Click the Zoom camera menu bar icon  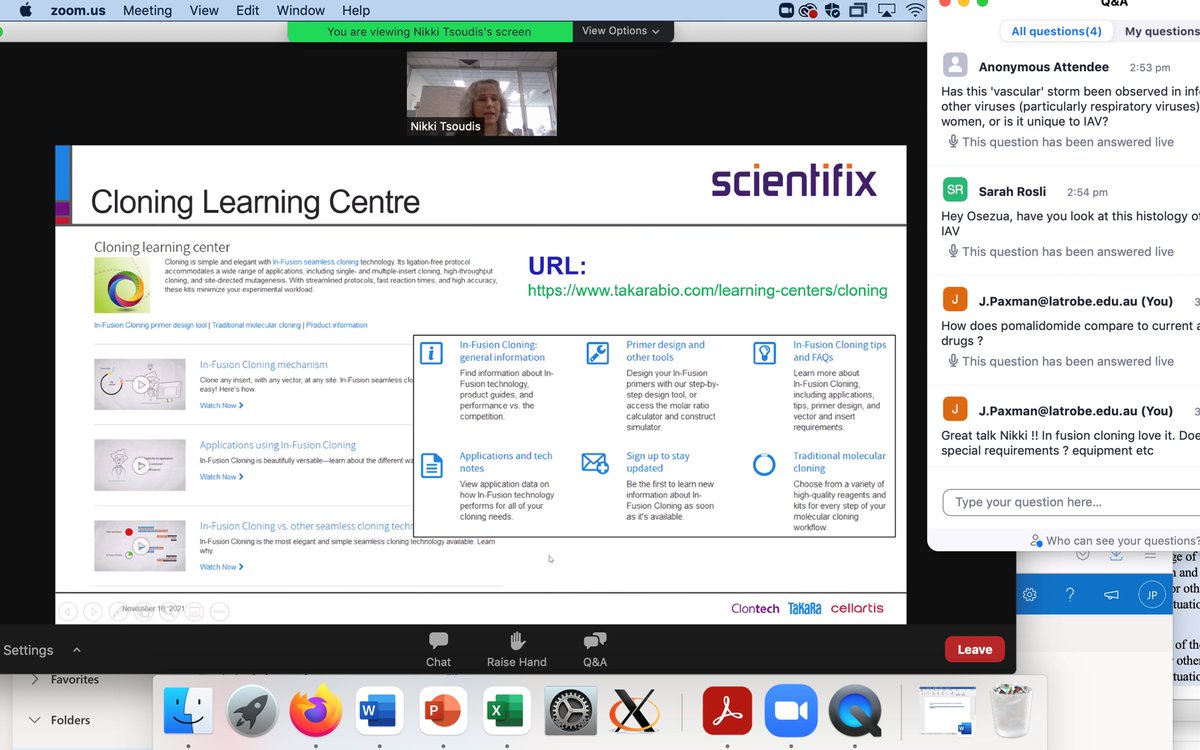[x=785, y=11]
